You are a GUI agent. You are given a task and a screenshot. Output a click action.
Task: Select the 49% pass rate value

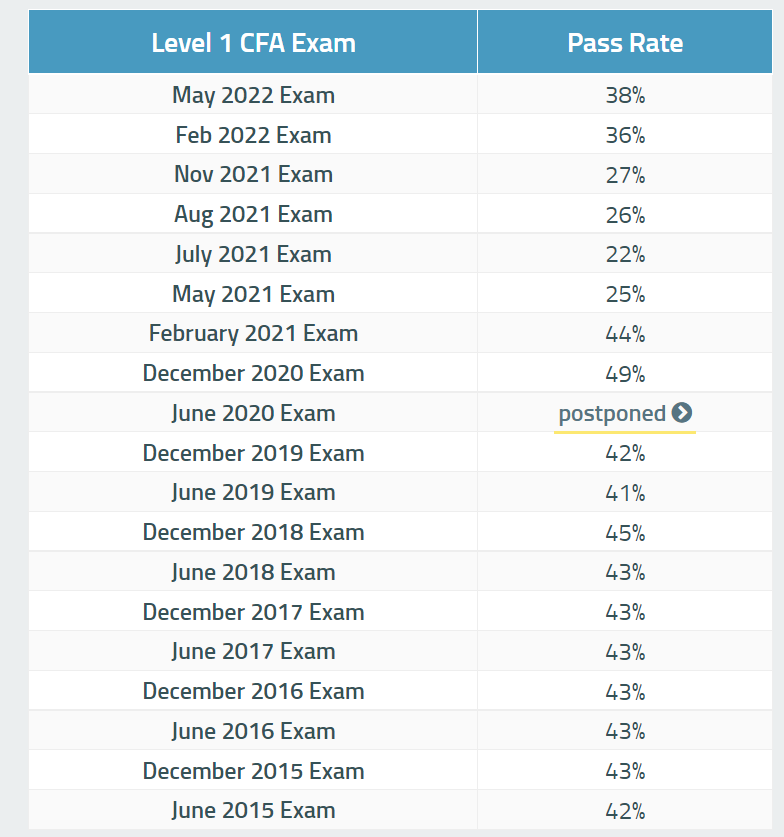625,373
